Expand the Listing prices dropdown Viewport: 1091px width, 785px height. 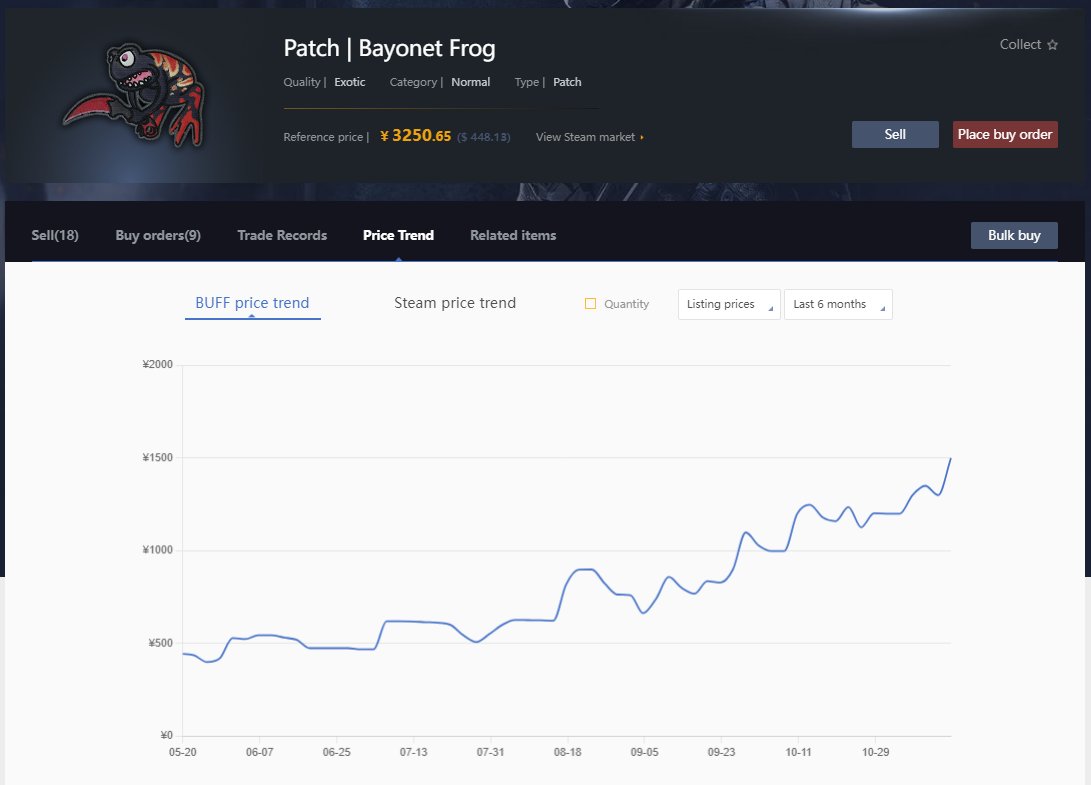(728, 304)
